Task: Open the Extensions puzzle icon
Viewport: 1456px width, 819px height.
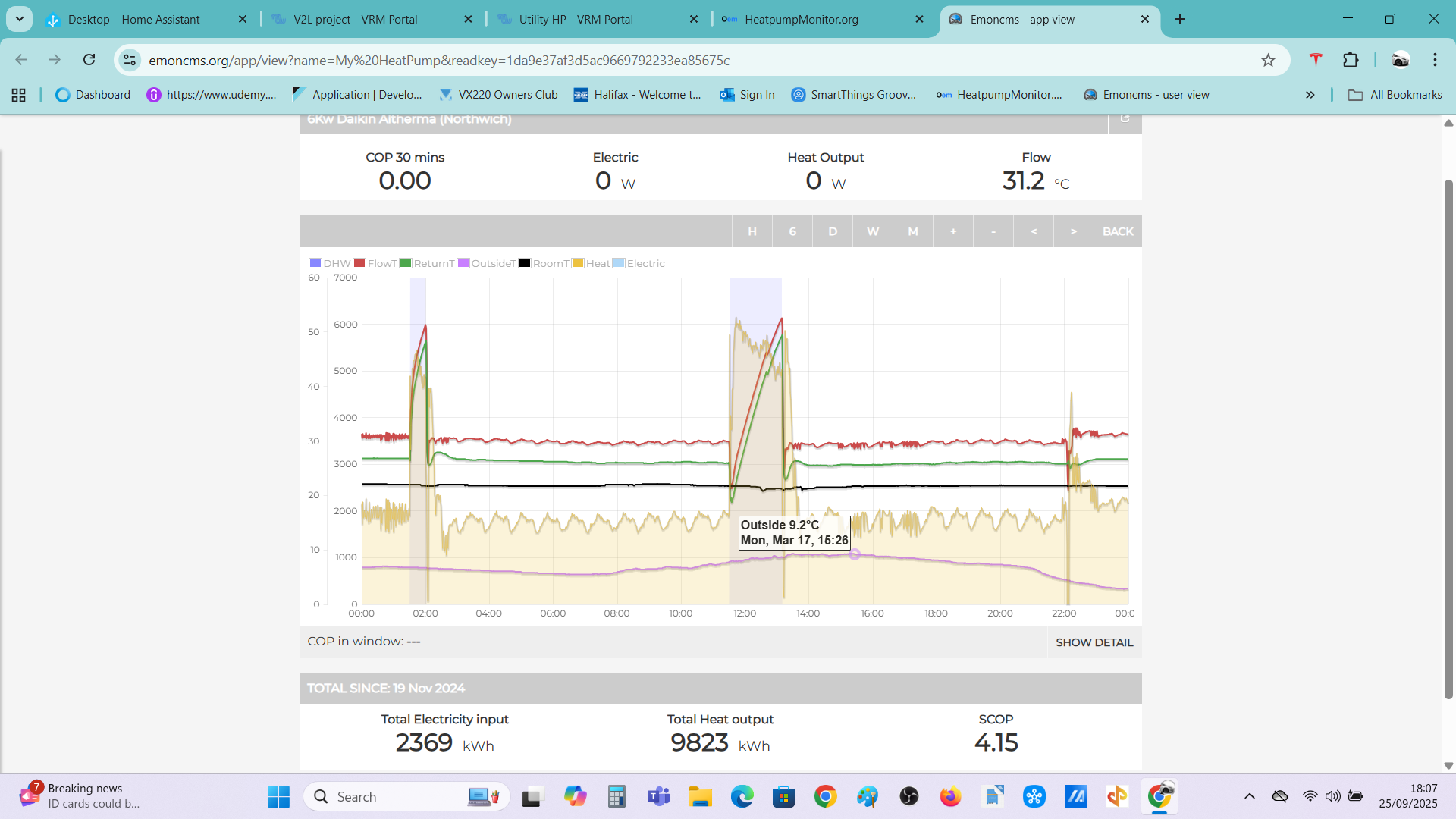Action: click(x=1351, y=60)
